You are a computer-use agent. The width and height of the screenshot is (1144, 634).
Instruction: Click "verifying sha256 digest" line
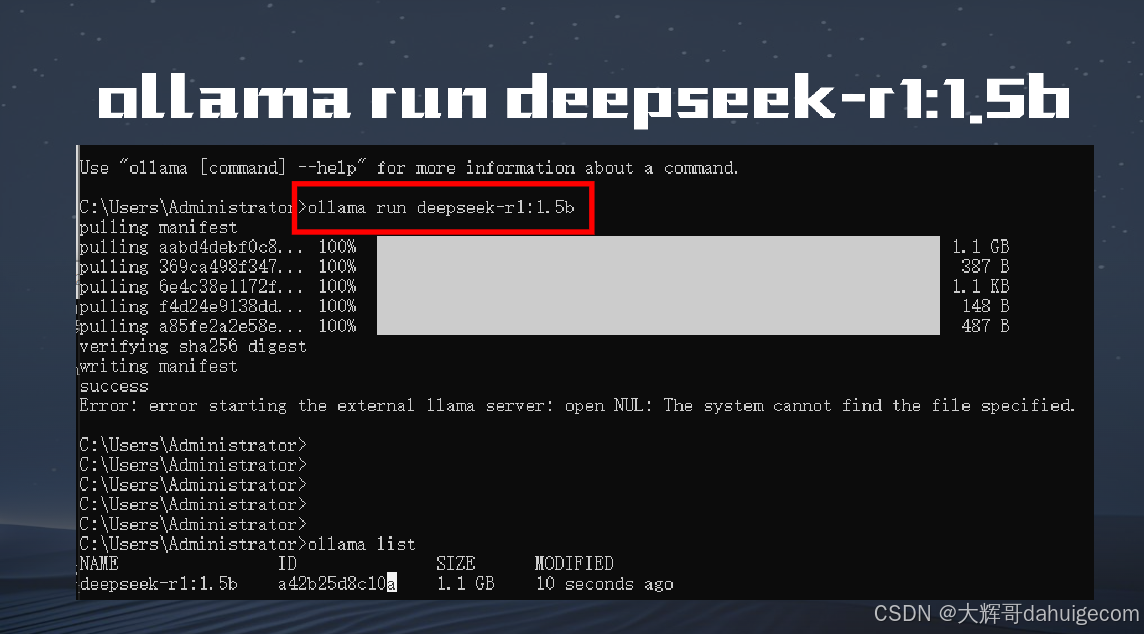click(193, 347)
